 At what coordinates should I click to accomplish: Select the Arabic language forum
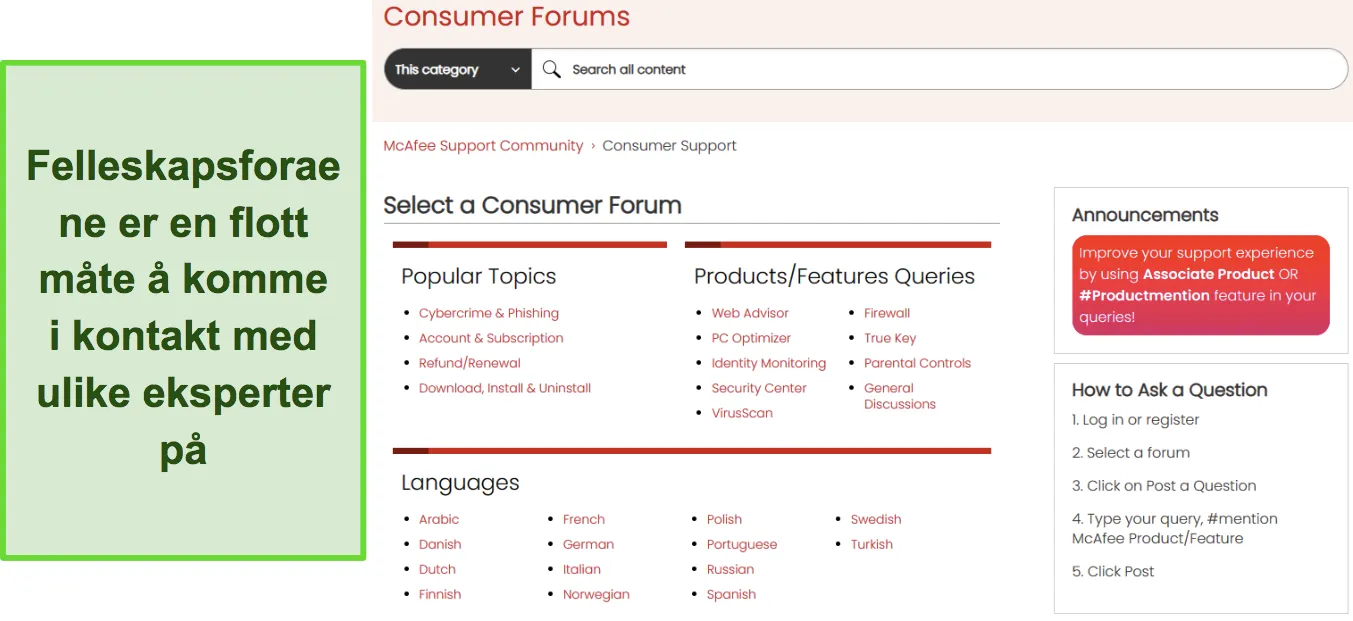[x=438, y=519]
